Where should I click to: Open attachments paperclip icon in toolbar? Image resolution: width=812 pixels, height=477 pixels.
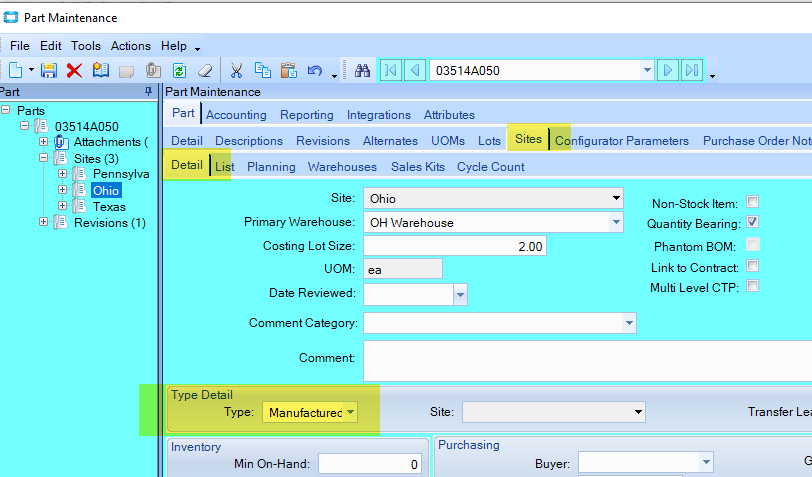coord(153,70)
